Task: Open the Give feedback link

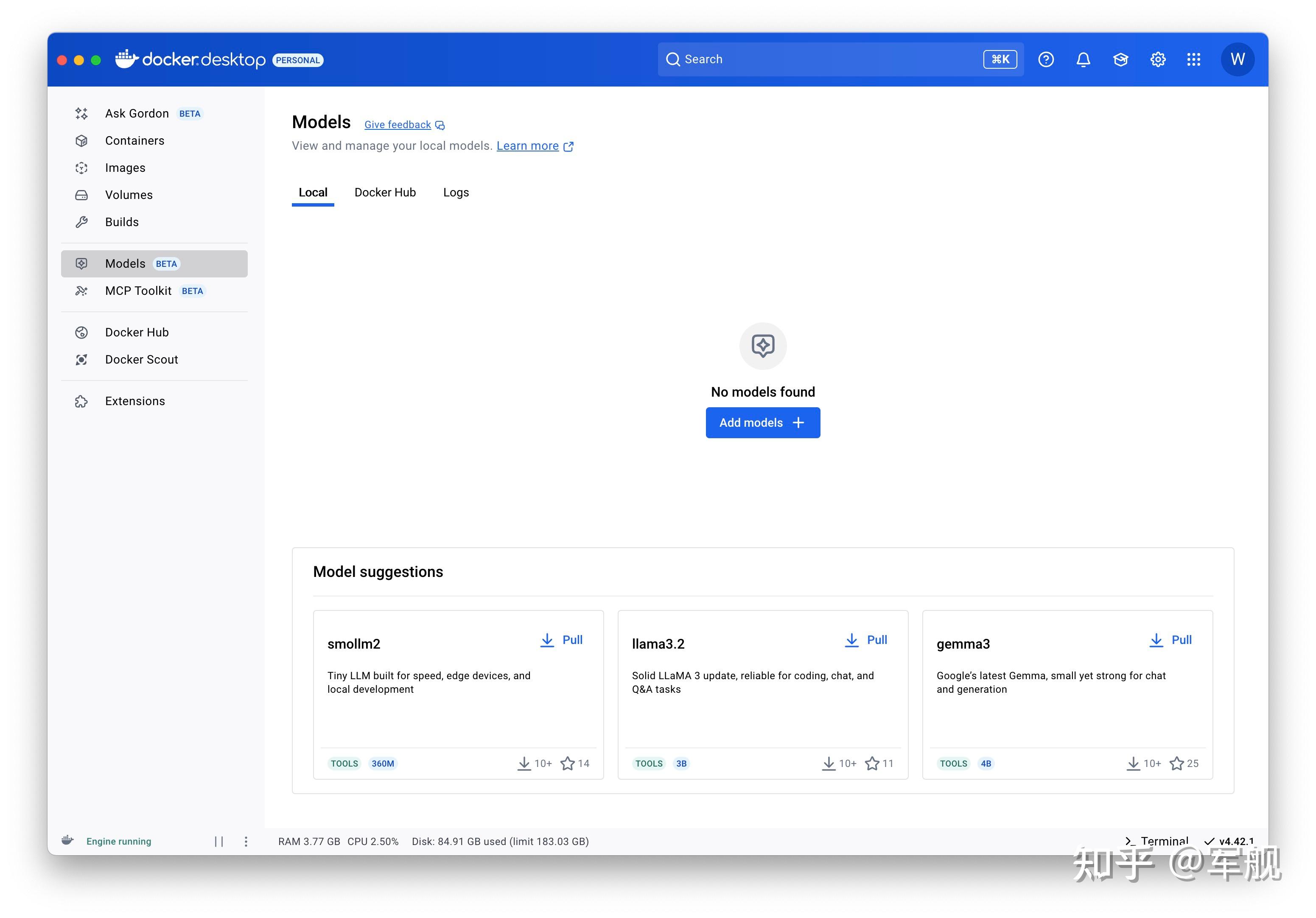Action: pyautogui.click(x=398, y=124)
